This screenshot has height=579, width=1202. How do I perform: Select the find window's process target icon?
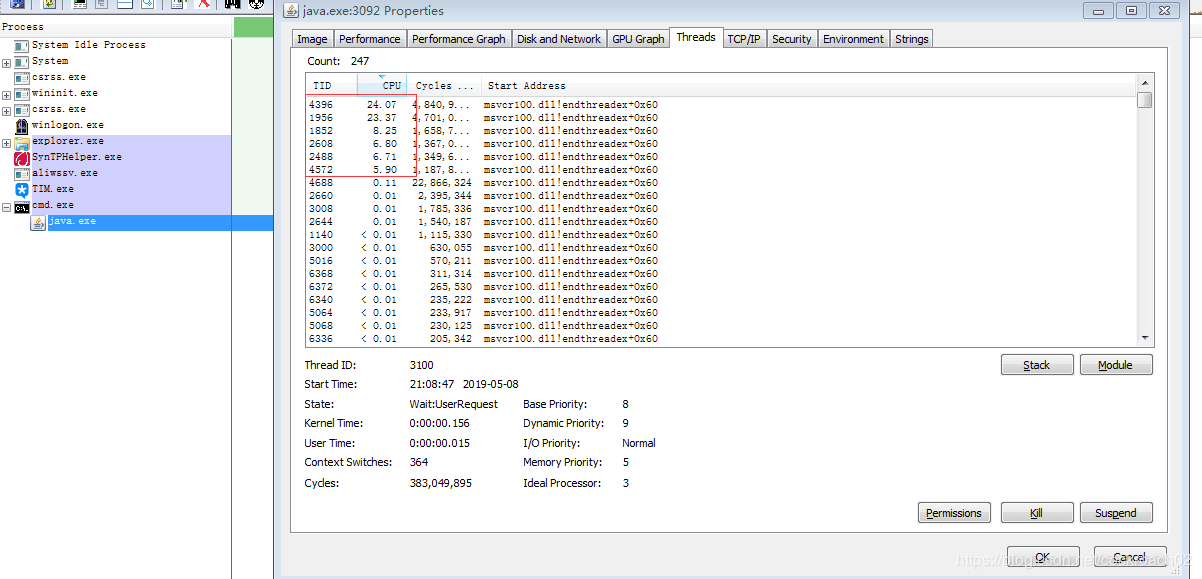[x=255, y=5]
